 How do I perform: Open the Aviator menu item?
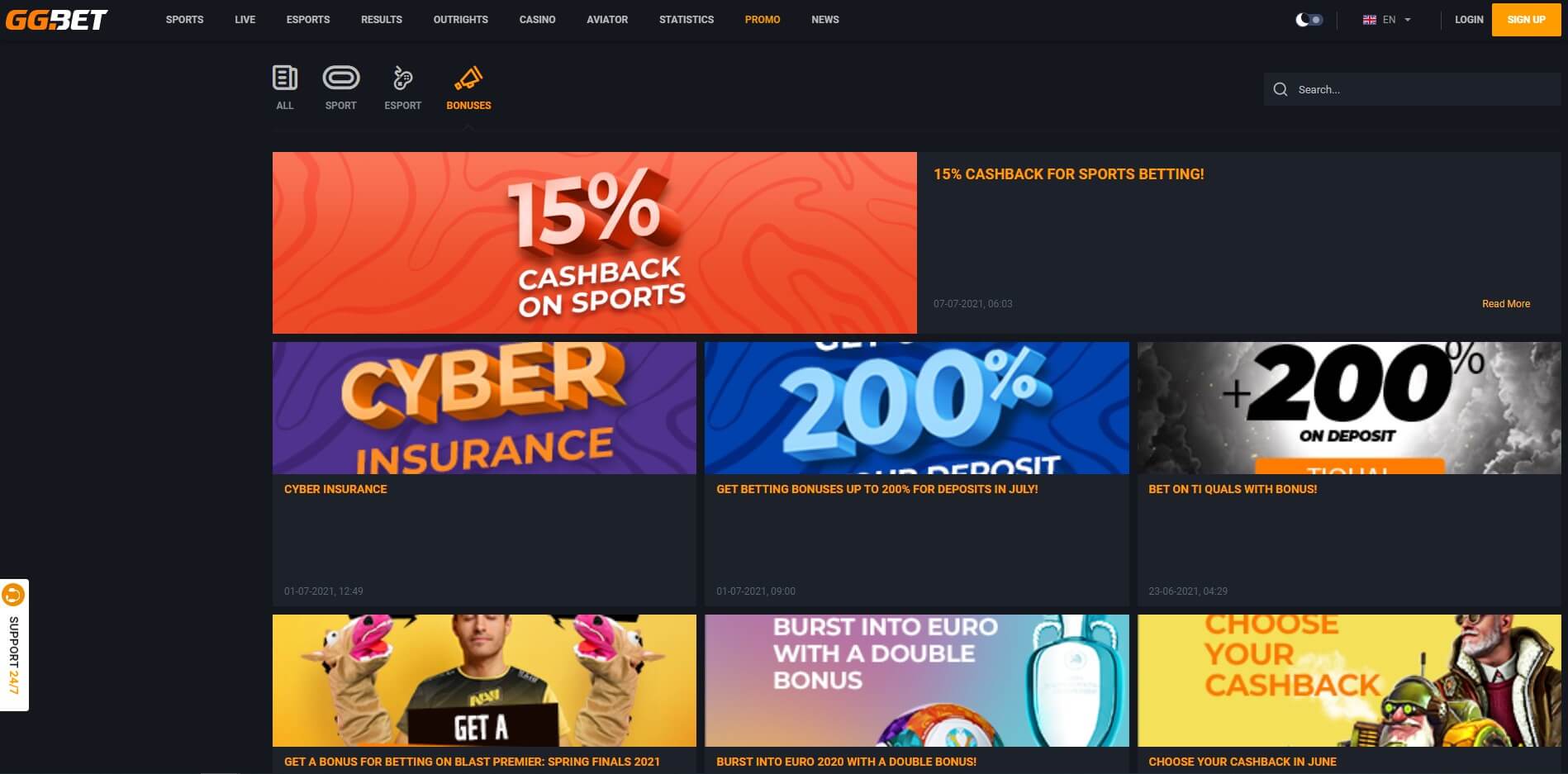click(607, 19)
